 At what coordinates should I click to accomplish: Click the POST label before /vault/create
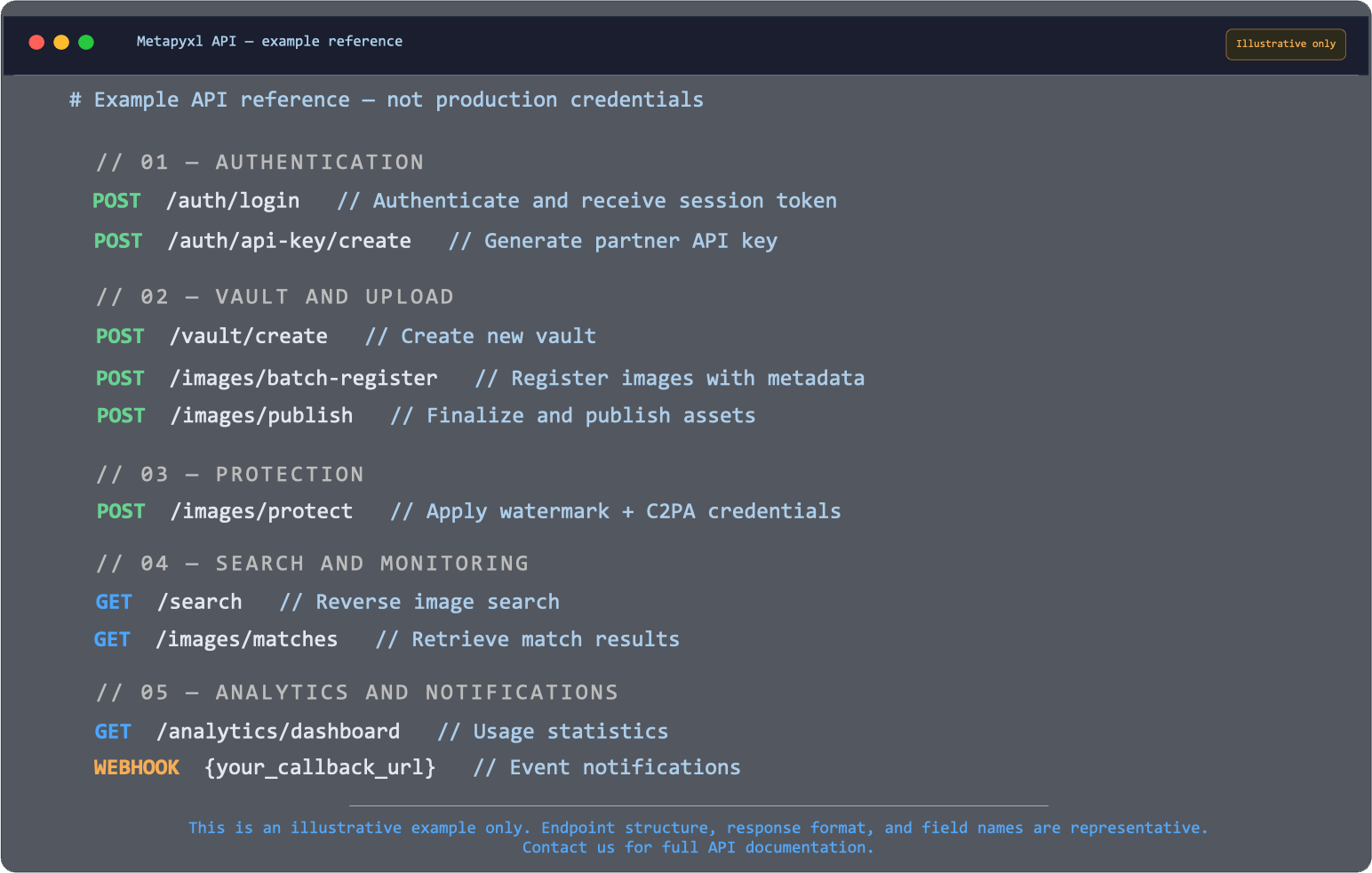(x=120, y=336)
